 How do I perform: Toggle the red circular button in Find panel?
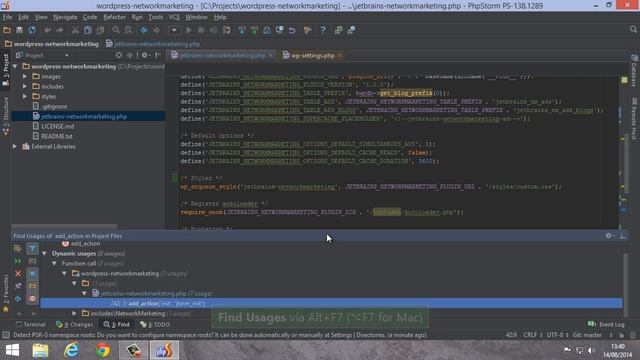click(32, 299)
